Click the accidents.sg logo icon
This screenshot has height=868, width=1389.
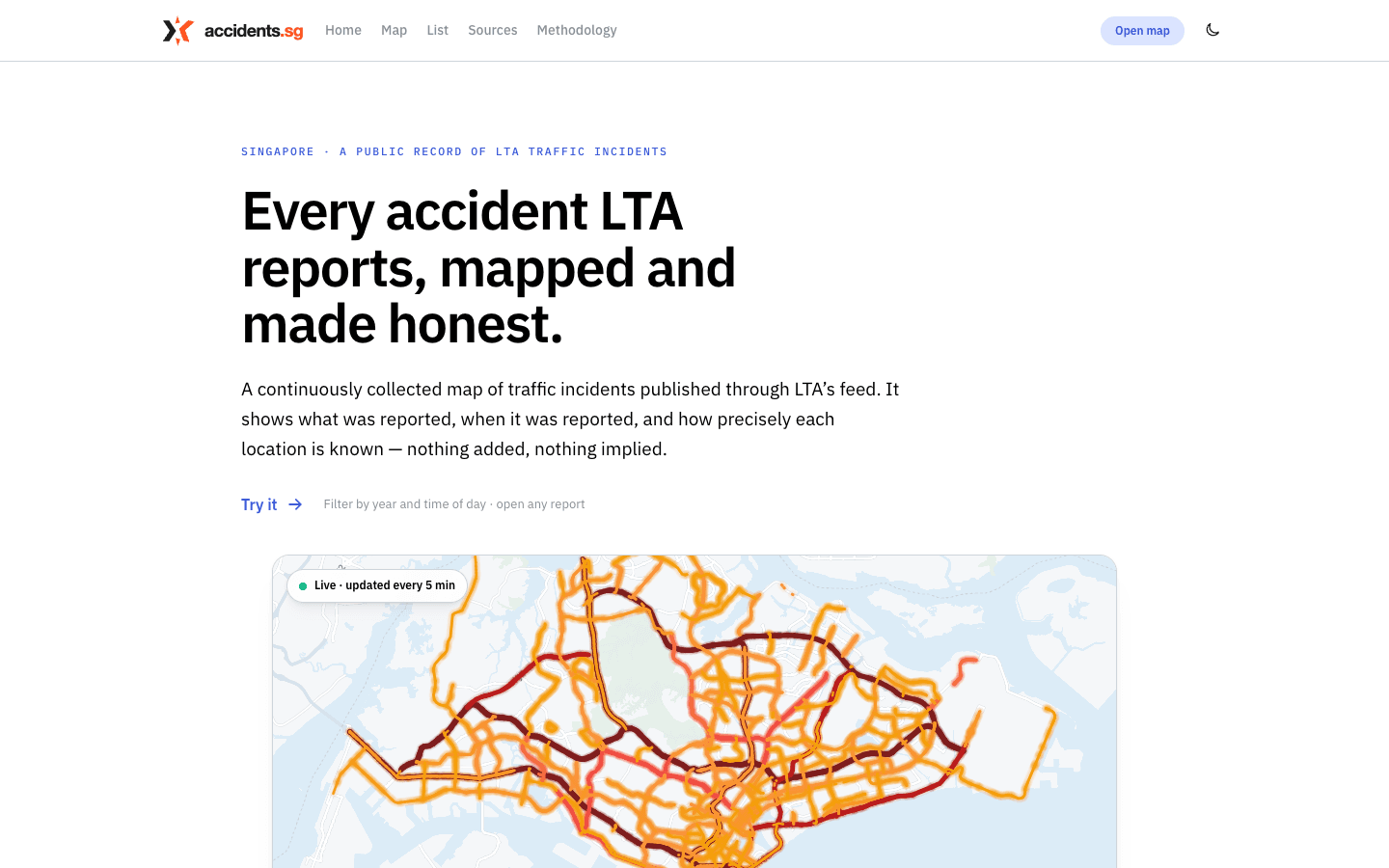click(177, 31)
